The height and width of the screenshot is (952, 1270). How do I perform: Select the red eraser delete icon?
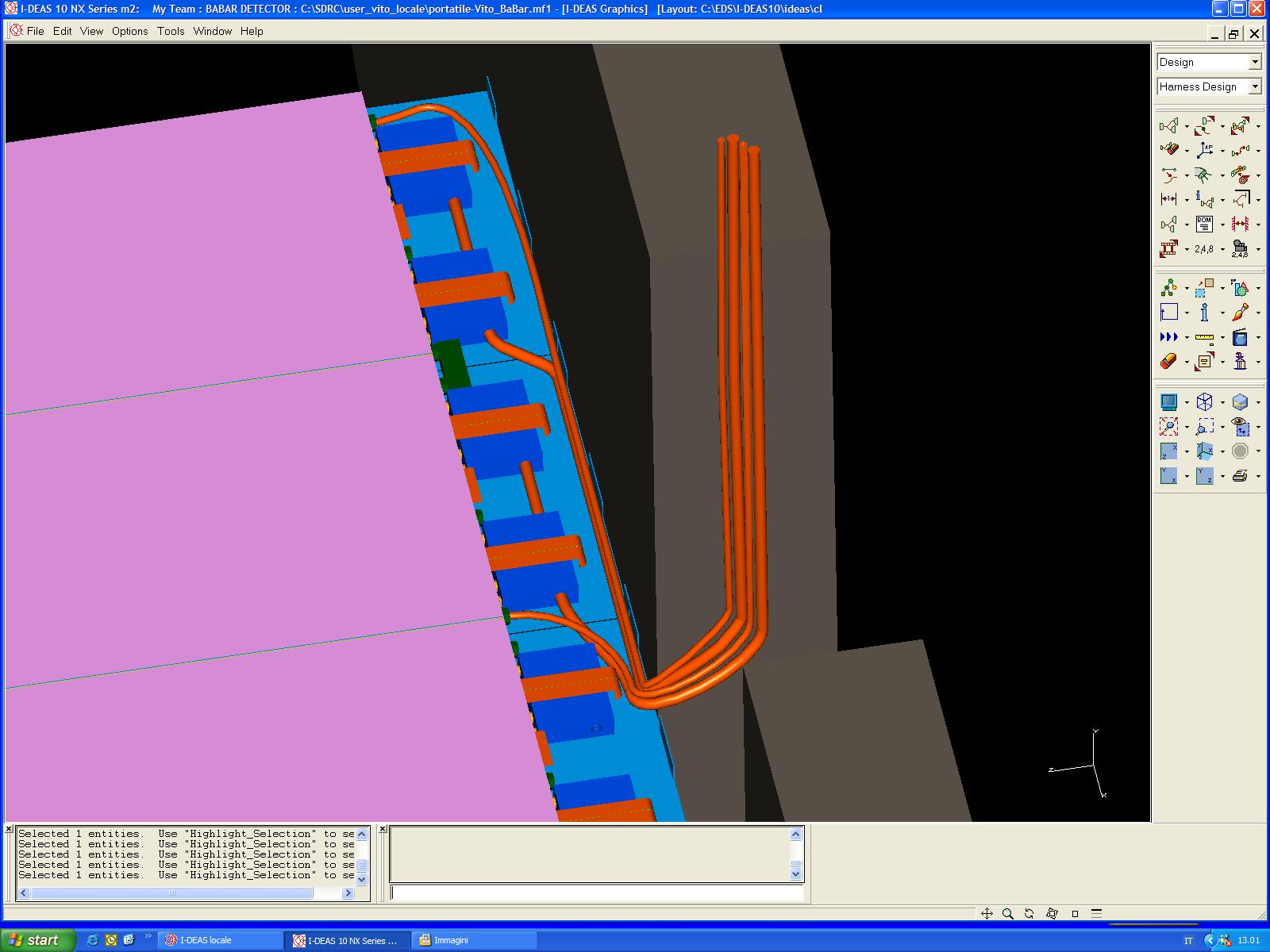point(1168,362)
